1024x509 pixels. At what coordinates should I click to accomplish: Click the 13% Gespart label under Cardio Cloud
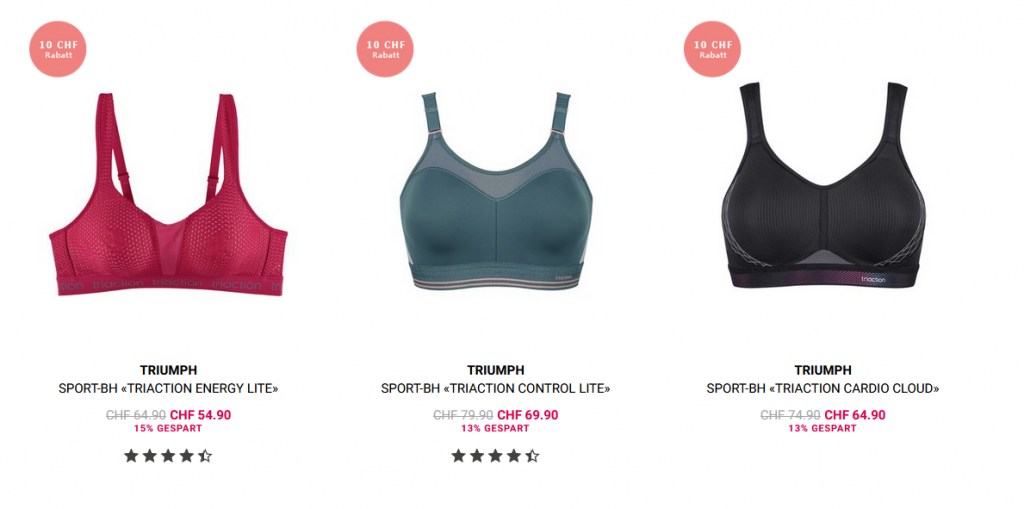click(x=822, y=429)
